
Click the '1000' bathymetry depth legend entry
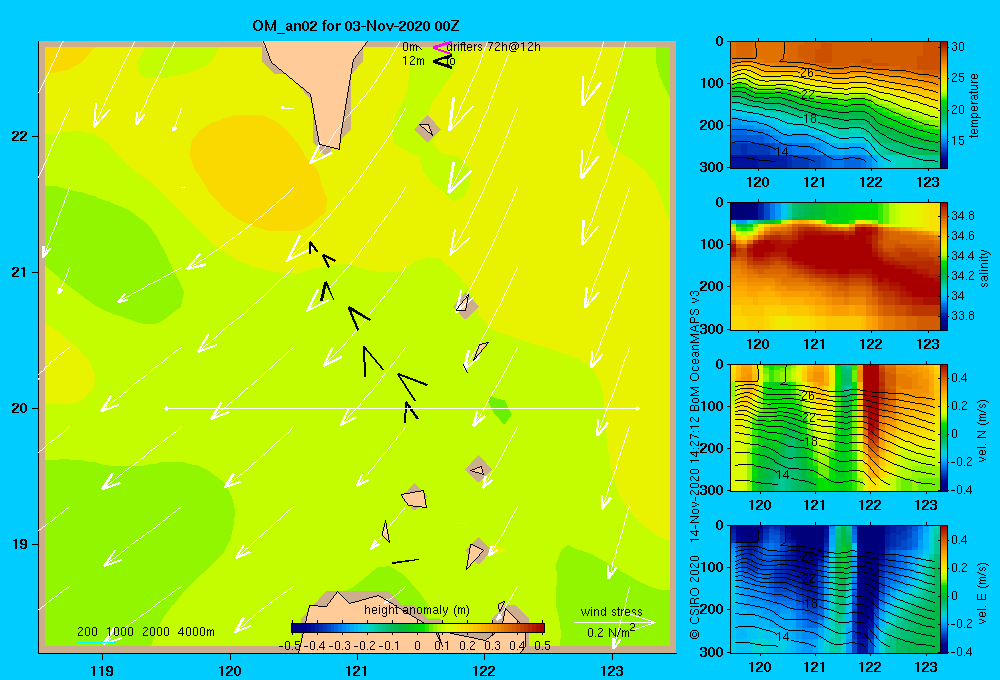pos(120,632)
